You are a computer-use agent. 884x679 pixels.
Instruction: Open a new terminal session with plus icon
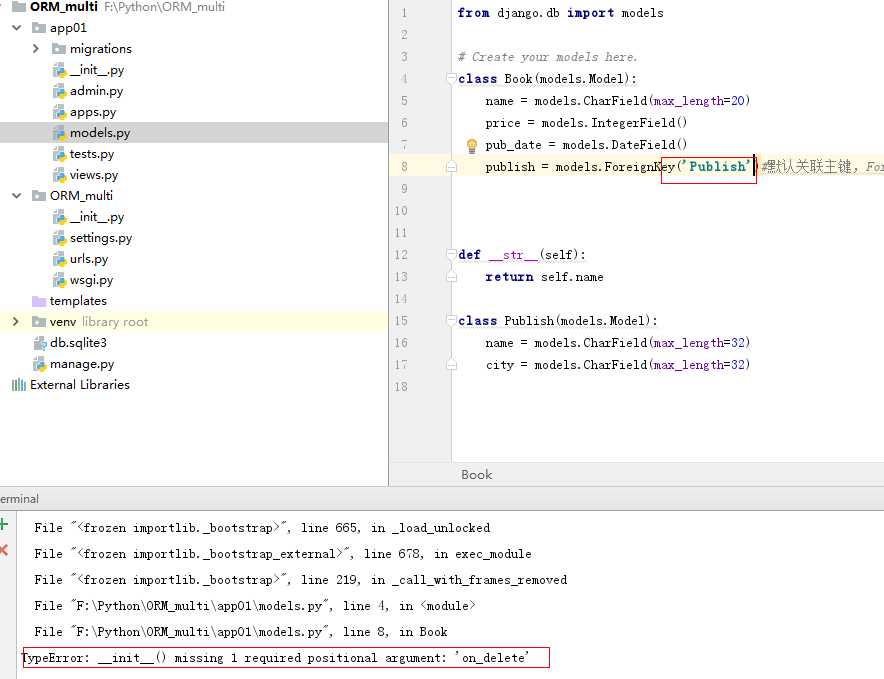(x=4, y=524)
